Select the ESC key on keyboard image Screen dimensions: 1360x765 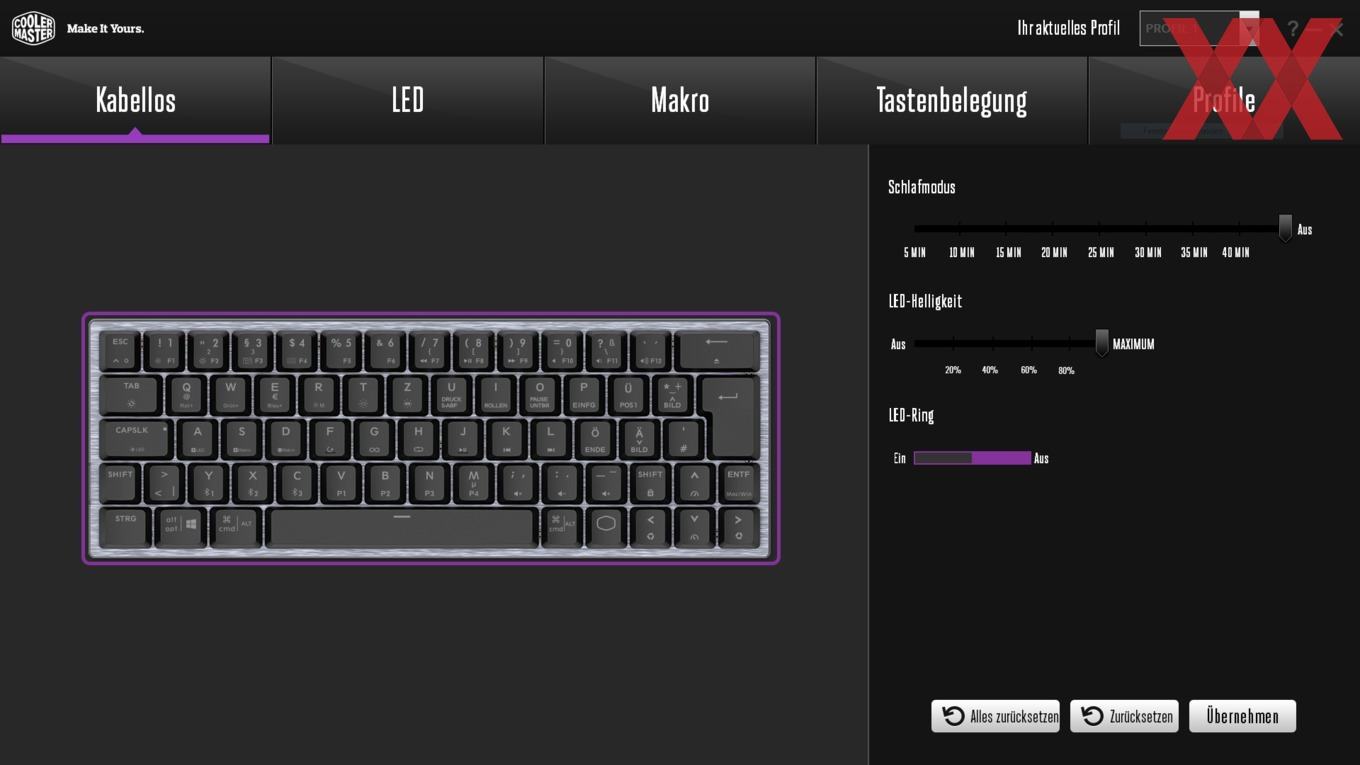tap(120, 350)
